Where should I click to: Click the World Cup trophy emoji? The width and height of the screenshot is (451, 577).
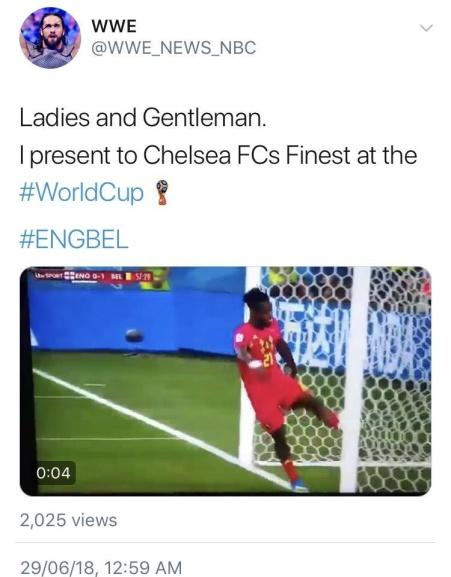[162, 192]
